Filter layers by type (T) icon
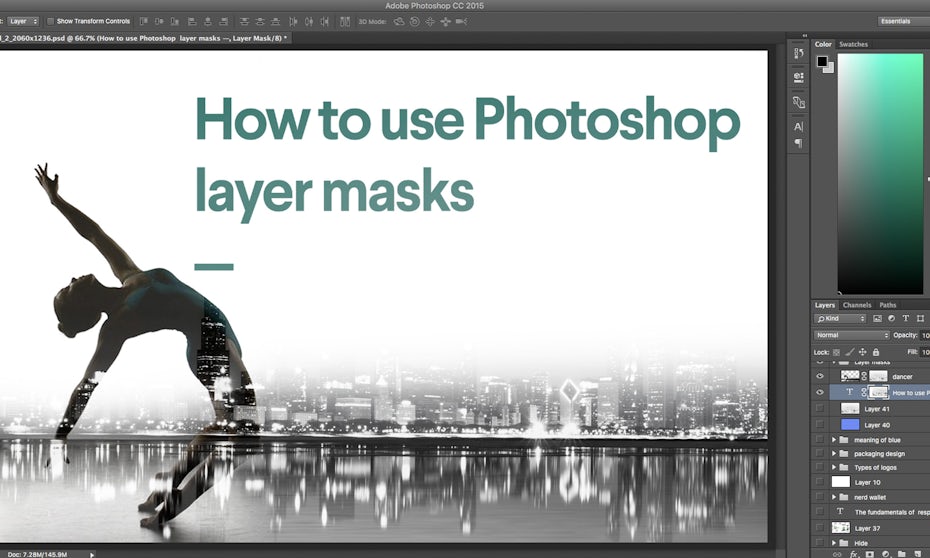Viewport: 930px width, 558px height. pos(905,319)
